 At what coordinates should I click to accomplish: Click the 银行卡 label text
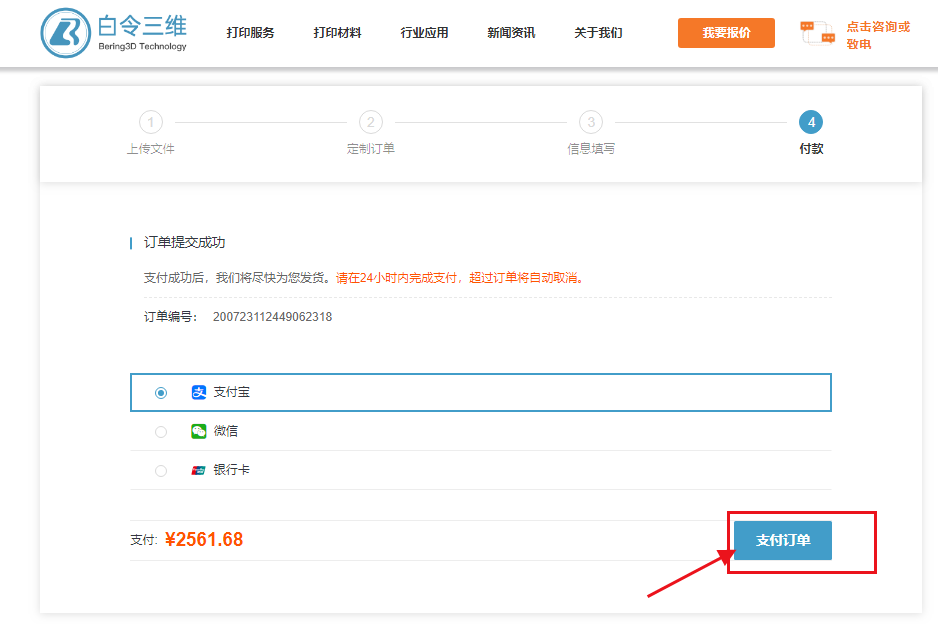pyautogui.click(x=232, y=470)
